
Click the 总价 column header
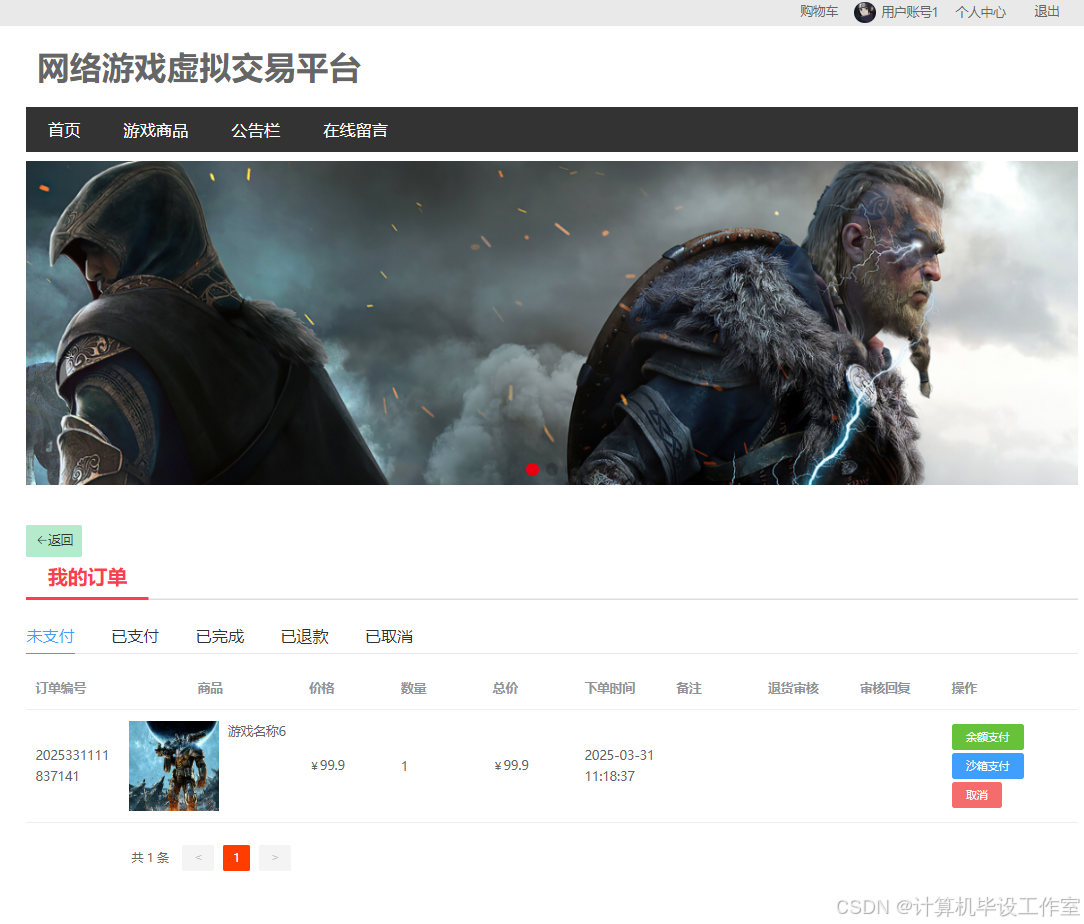pyautogui.click(x=505, y=688)
